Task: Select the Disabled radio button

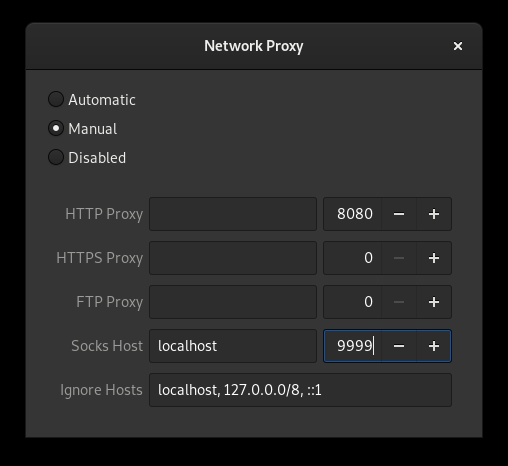Action: click(56, 157)
